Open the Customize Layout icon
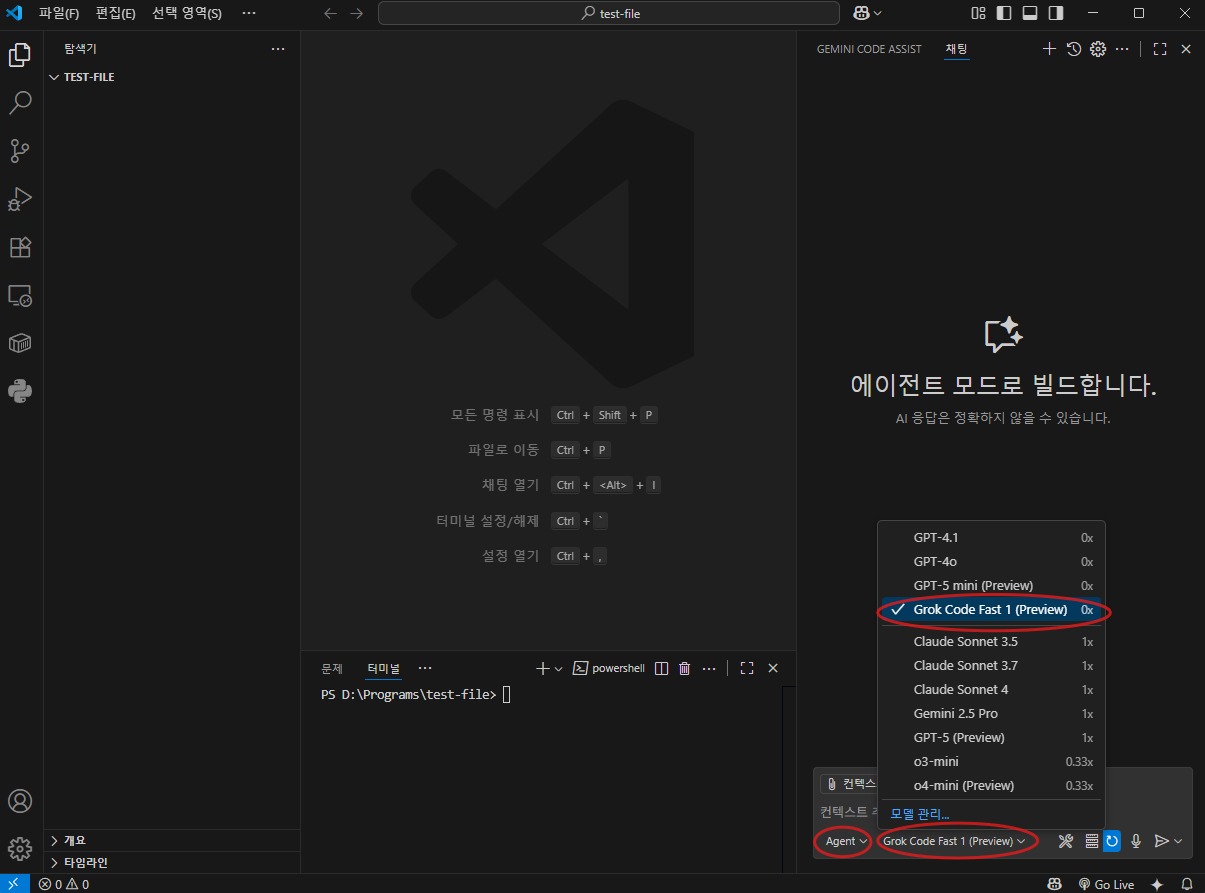 click(979, 13)
